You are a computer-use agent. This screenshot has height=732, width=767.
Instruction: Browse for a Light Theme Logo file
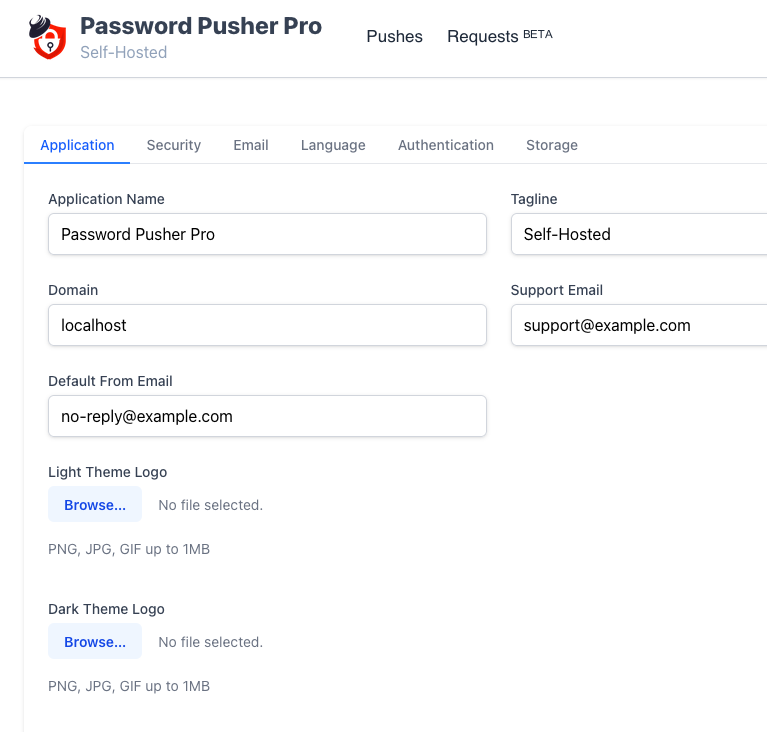pos(95,505)
